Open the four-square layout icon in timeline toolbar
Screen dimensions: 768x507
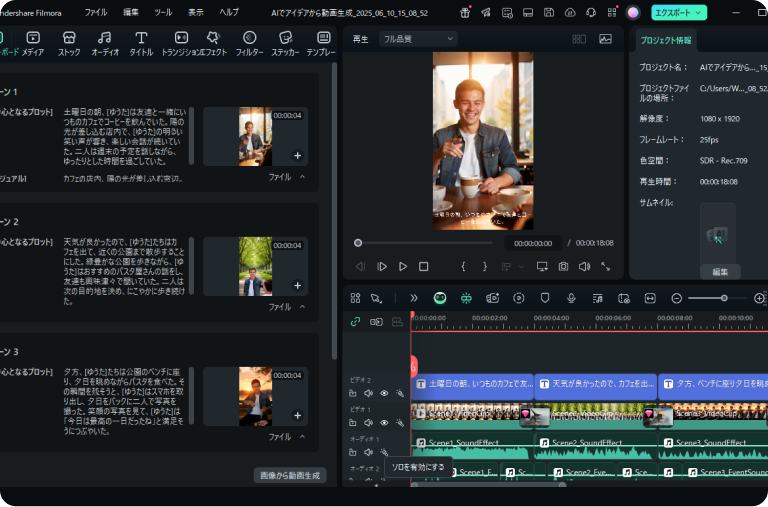(356, 298)
